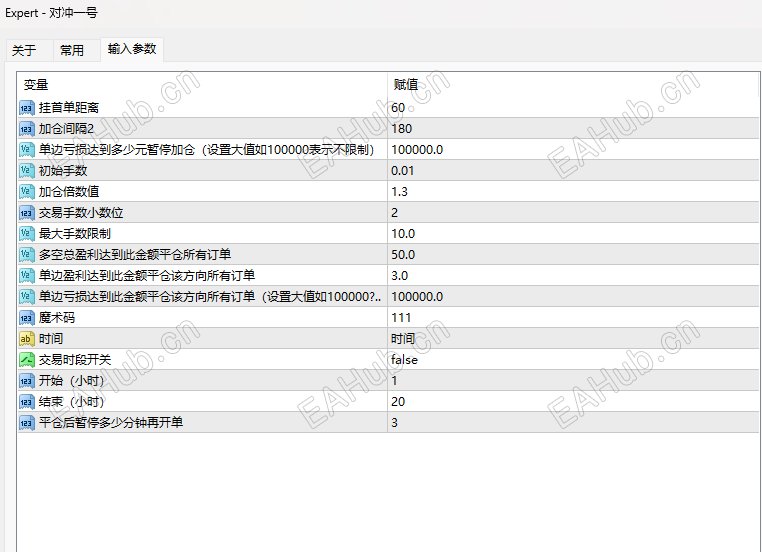Edit the 10.0 value of 最大手数限制
Image resolution: width=762 pixels, height=552 pixels.
(573, 234)
